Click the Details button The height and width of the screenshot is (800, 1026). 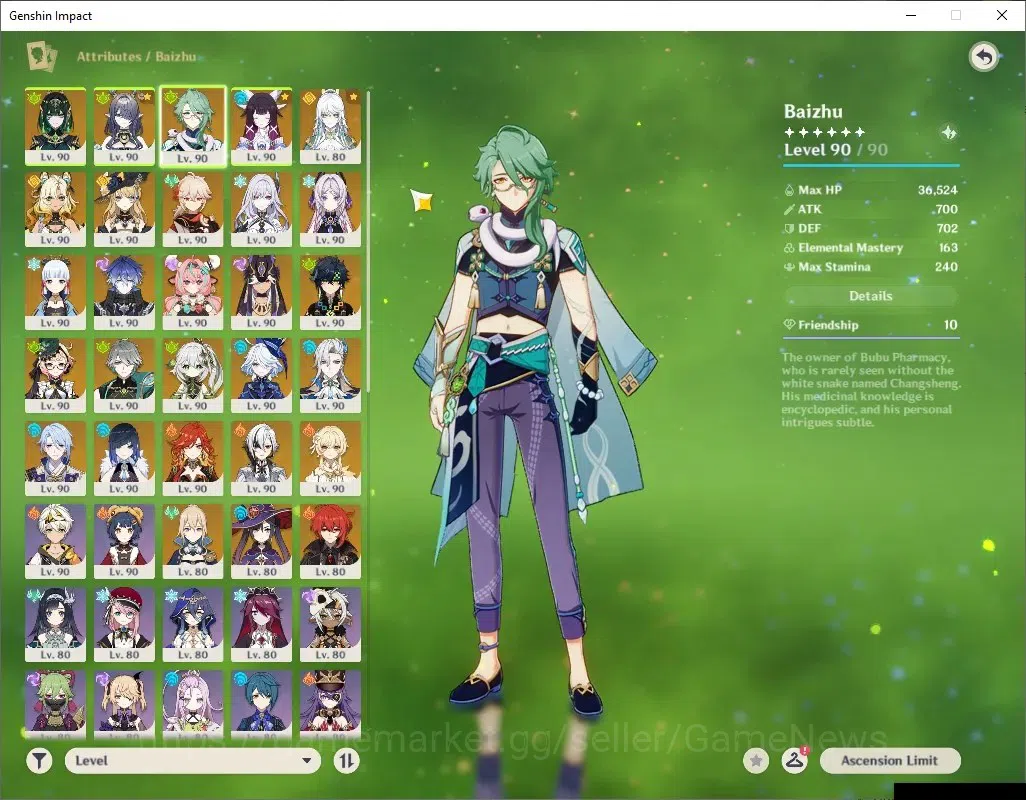click(x=871, y=296)
